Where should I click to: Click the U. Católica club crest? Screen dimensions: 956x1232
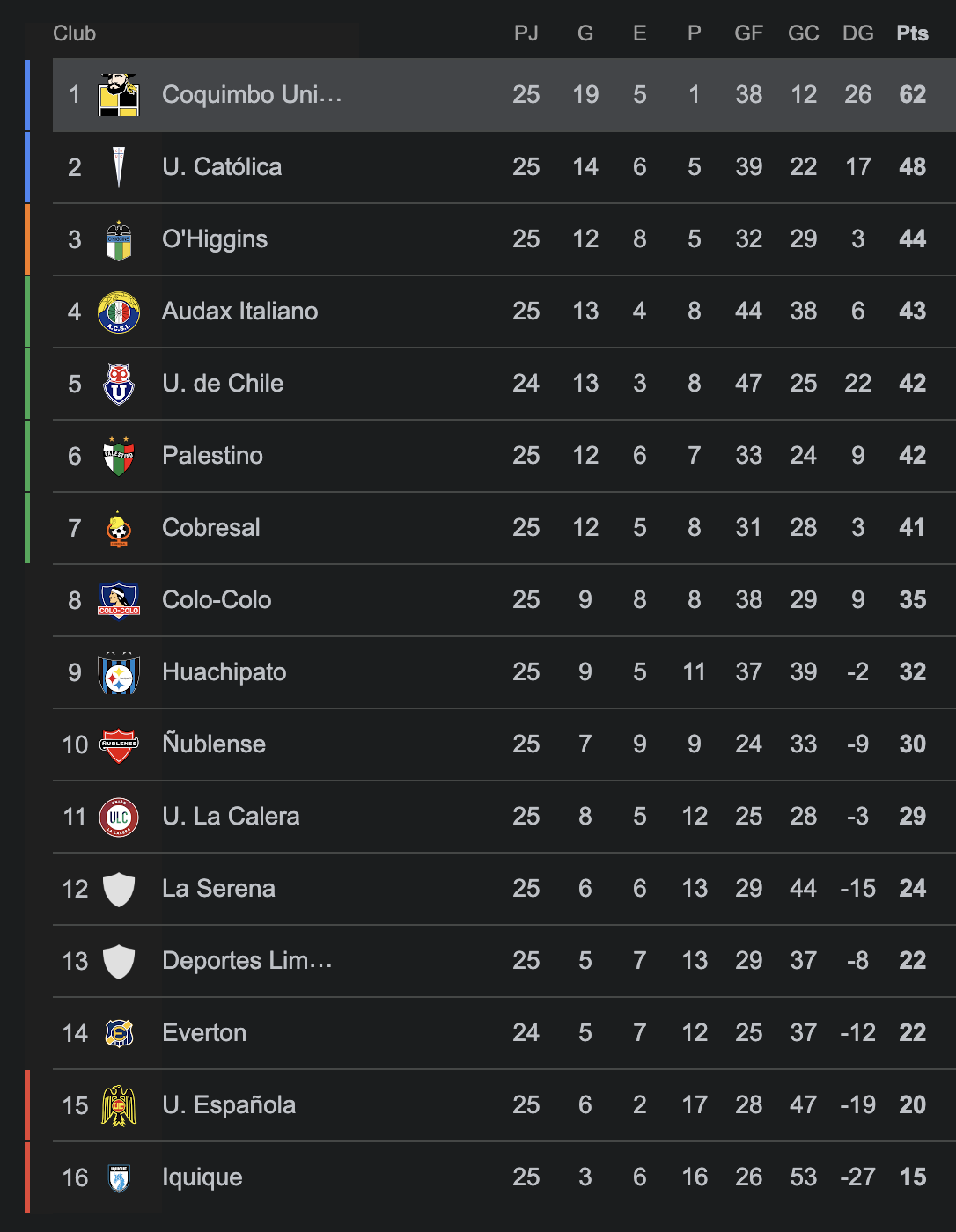(x=119, y=167)
